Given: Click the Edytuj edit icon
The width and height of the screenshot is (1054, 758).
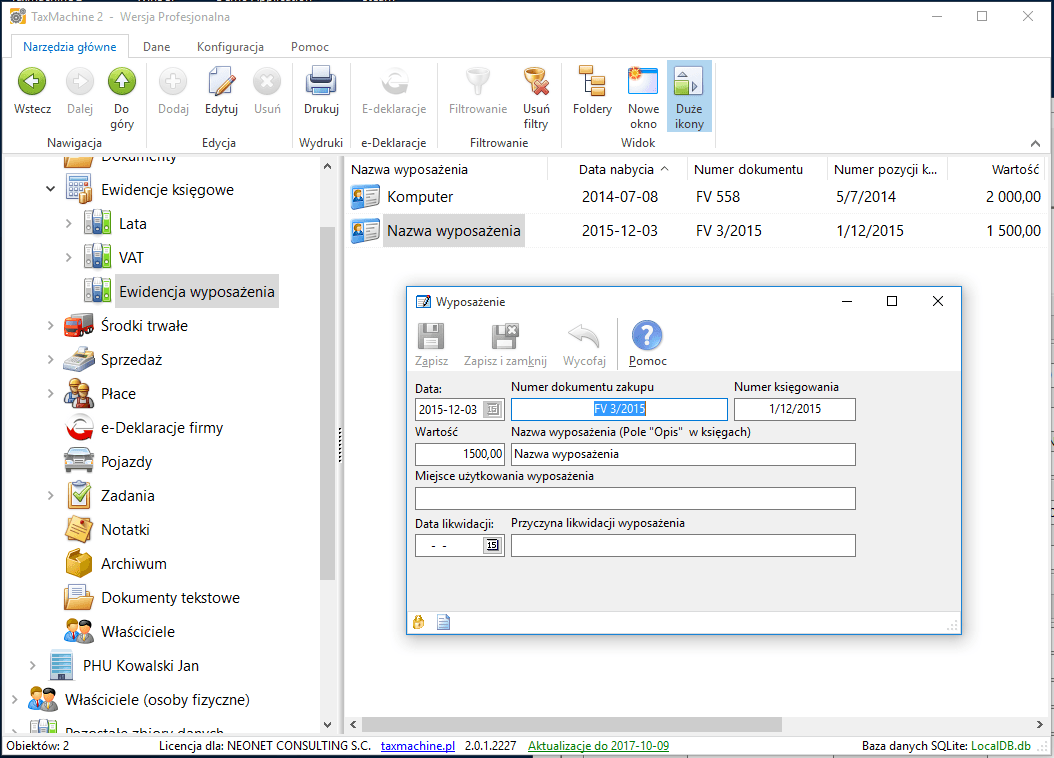Looking at the screenshot, I should click(x=221, y=82).
